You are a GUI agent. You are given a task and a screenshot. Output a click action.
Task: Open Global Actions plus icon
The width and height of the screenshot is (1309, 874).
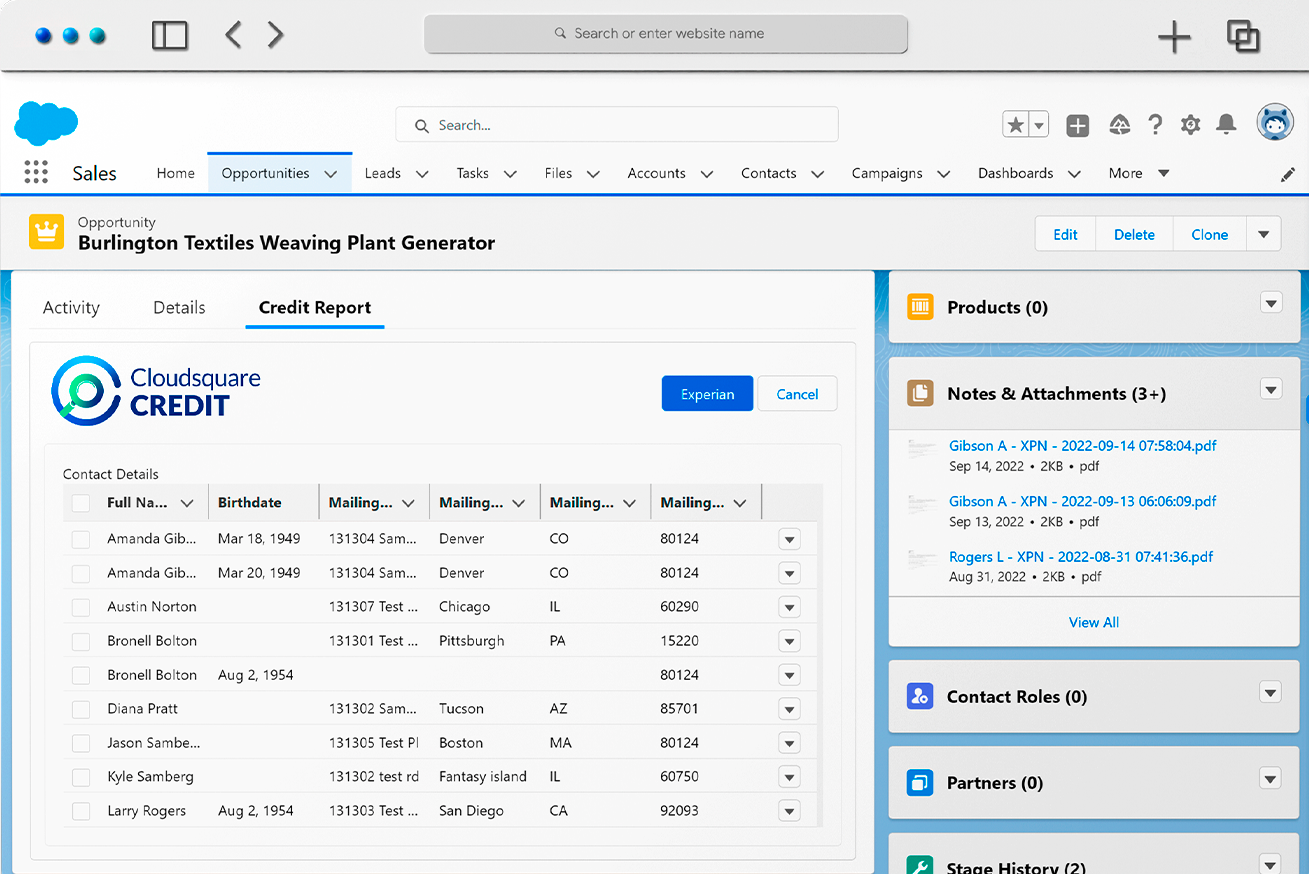click(1077, 124)
